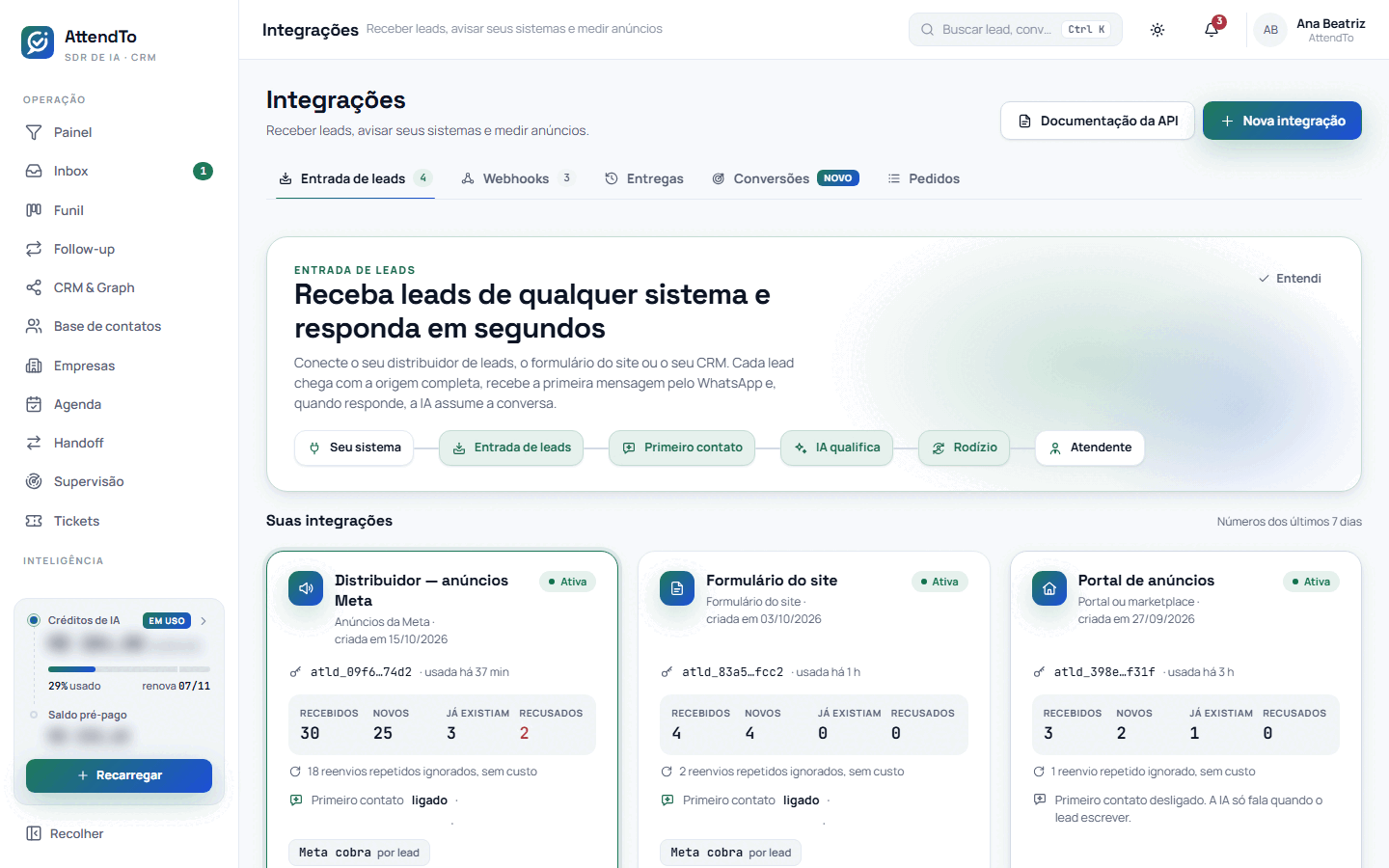Image resolution: width=1389 pixels, height=868 pixels.
Task: Click the Atendente flow chip
Action: (1090, 448)
